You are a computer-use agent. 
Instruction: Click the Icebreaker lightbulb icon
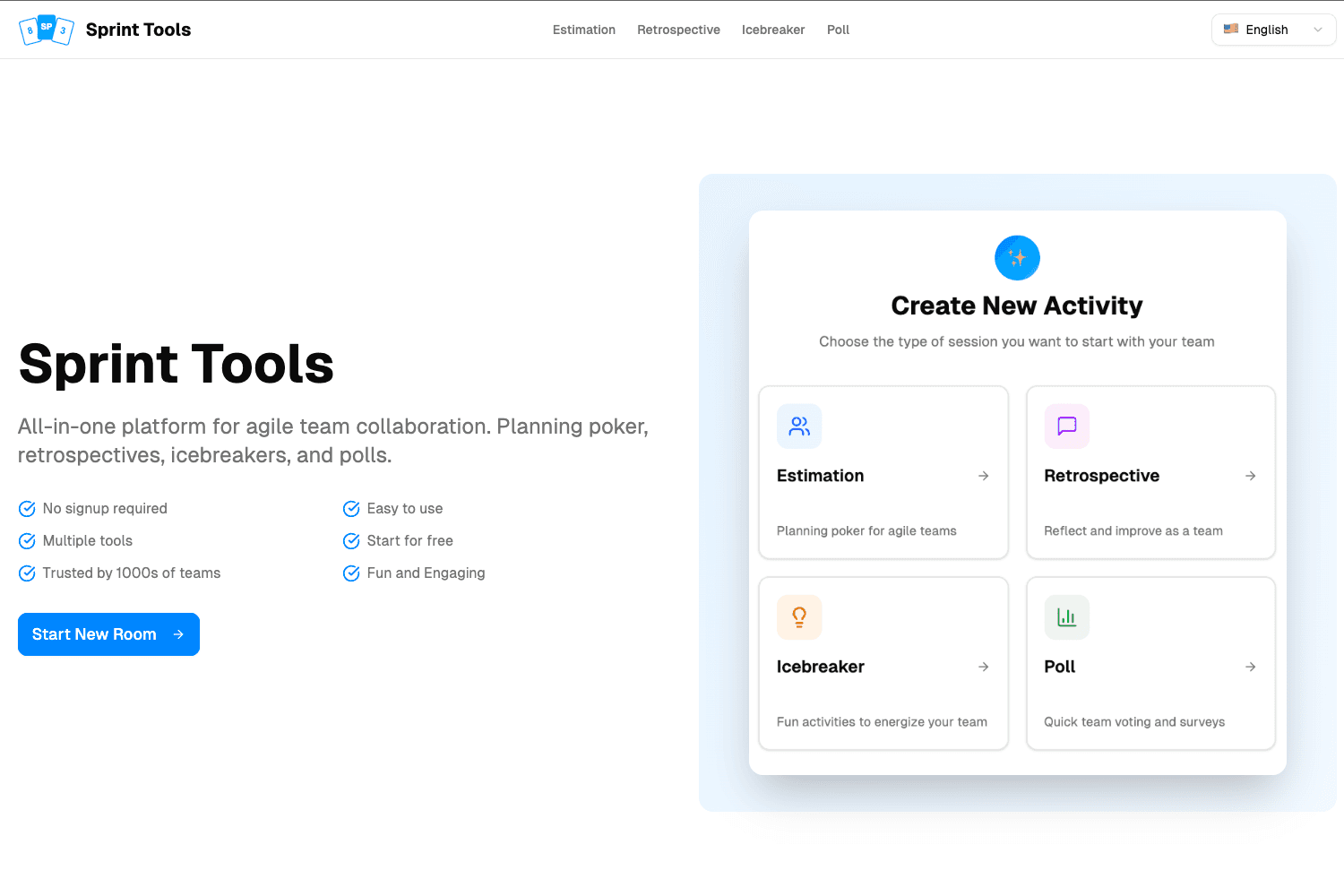[799, 617]
